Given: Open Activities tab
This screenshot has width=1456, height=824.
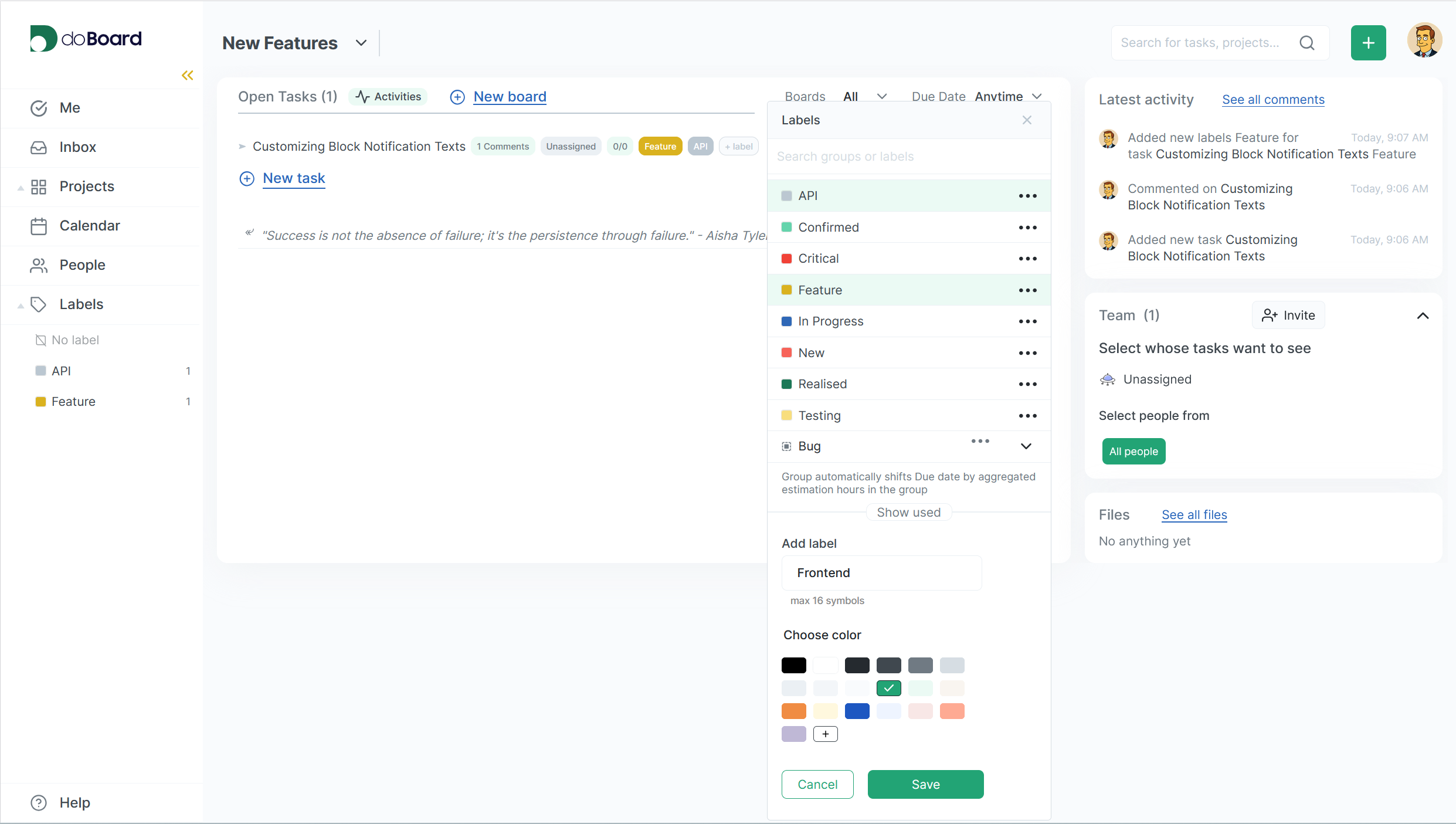Looking at the screenshot, I should point(389,97).
